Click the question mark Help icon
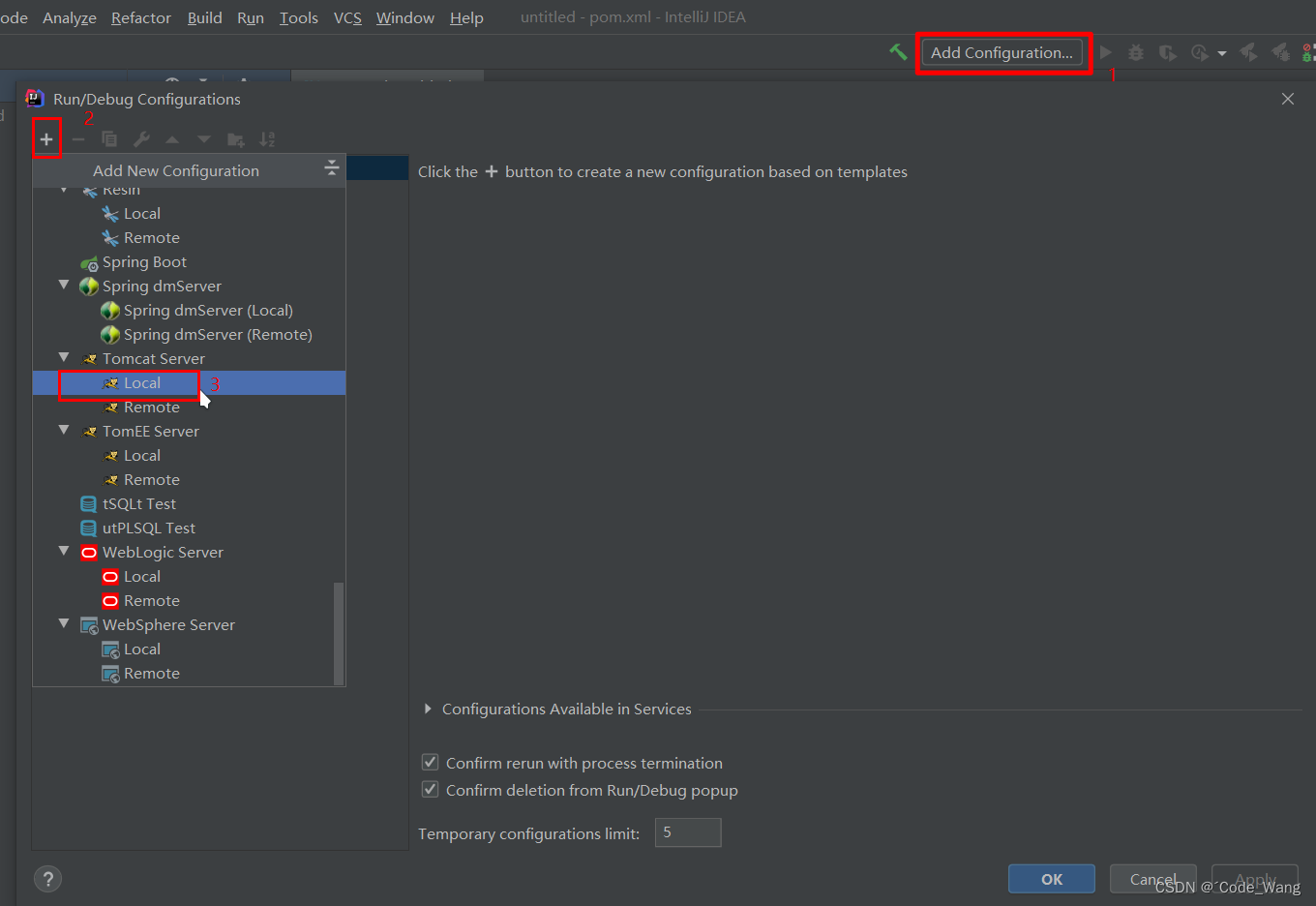This screenshot has width=1316, height=906. (x=47, y=879)
